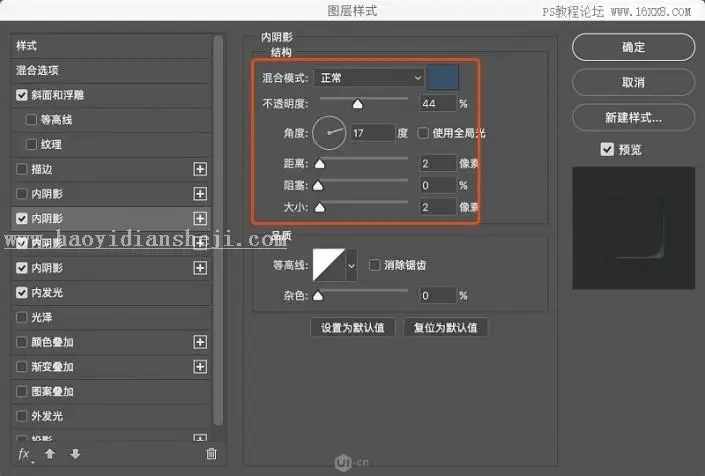Click the 杂色 noise slider handle
The width and height of the screenshot is (705, 476).
pos(318,296)
